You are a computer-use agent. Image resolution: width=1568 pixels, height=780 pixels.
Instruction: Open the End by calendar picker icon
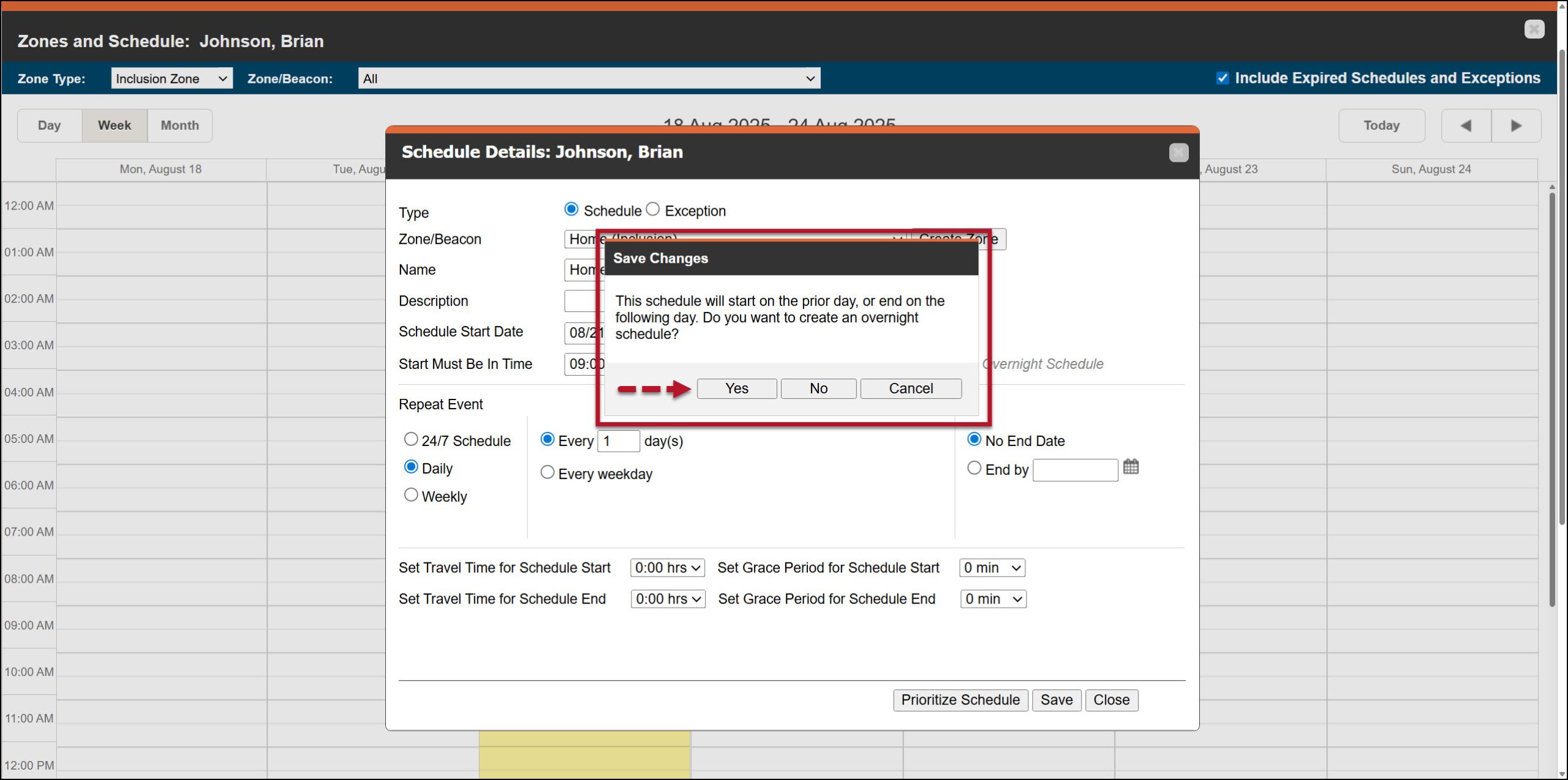(1131, 467)
